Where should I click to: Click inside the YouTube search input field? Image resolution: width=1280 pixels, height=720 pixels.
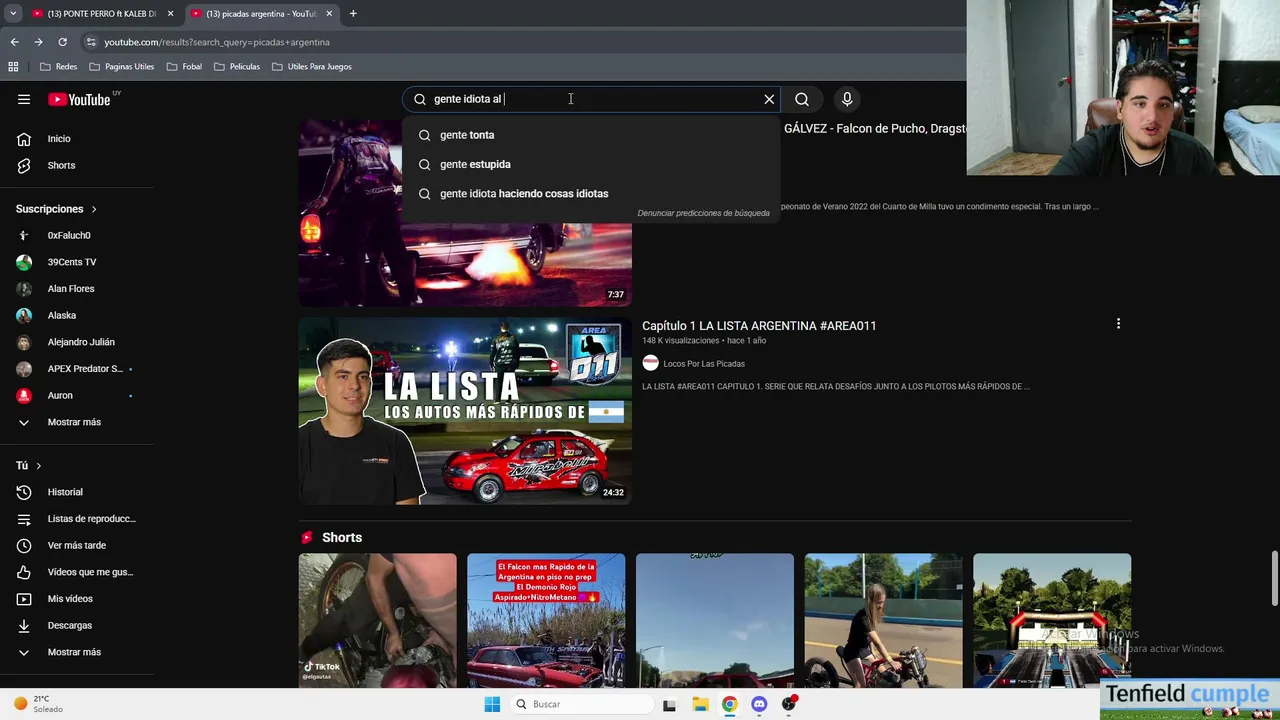point(590,99)
